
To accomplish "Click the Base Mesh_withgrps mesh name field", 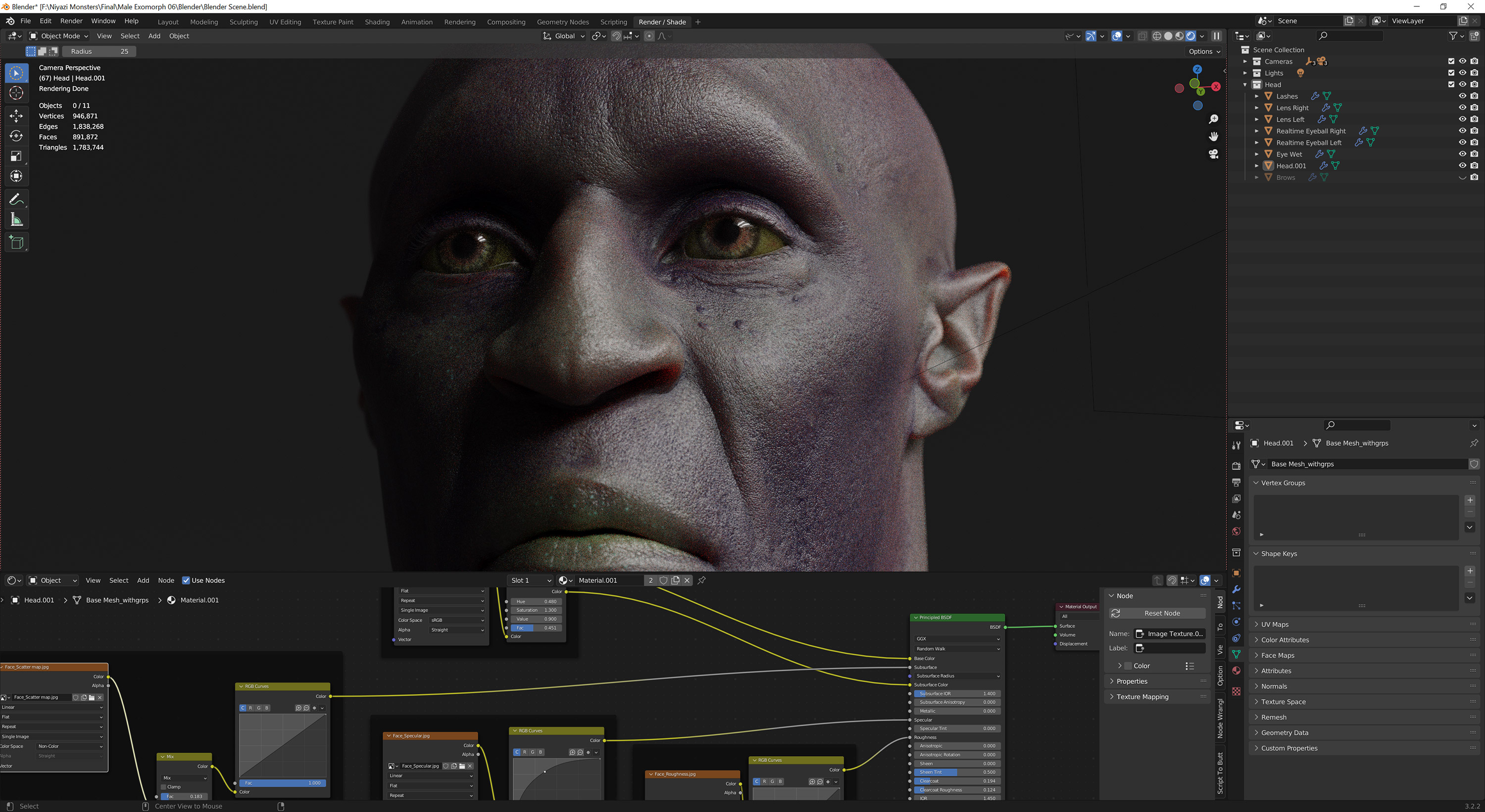I will point(1367,464).
